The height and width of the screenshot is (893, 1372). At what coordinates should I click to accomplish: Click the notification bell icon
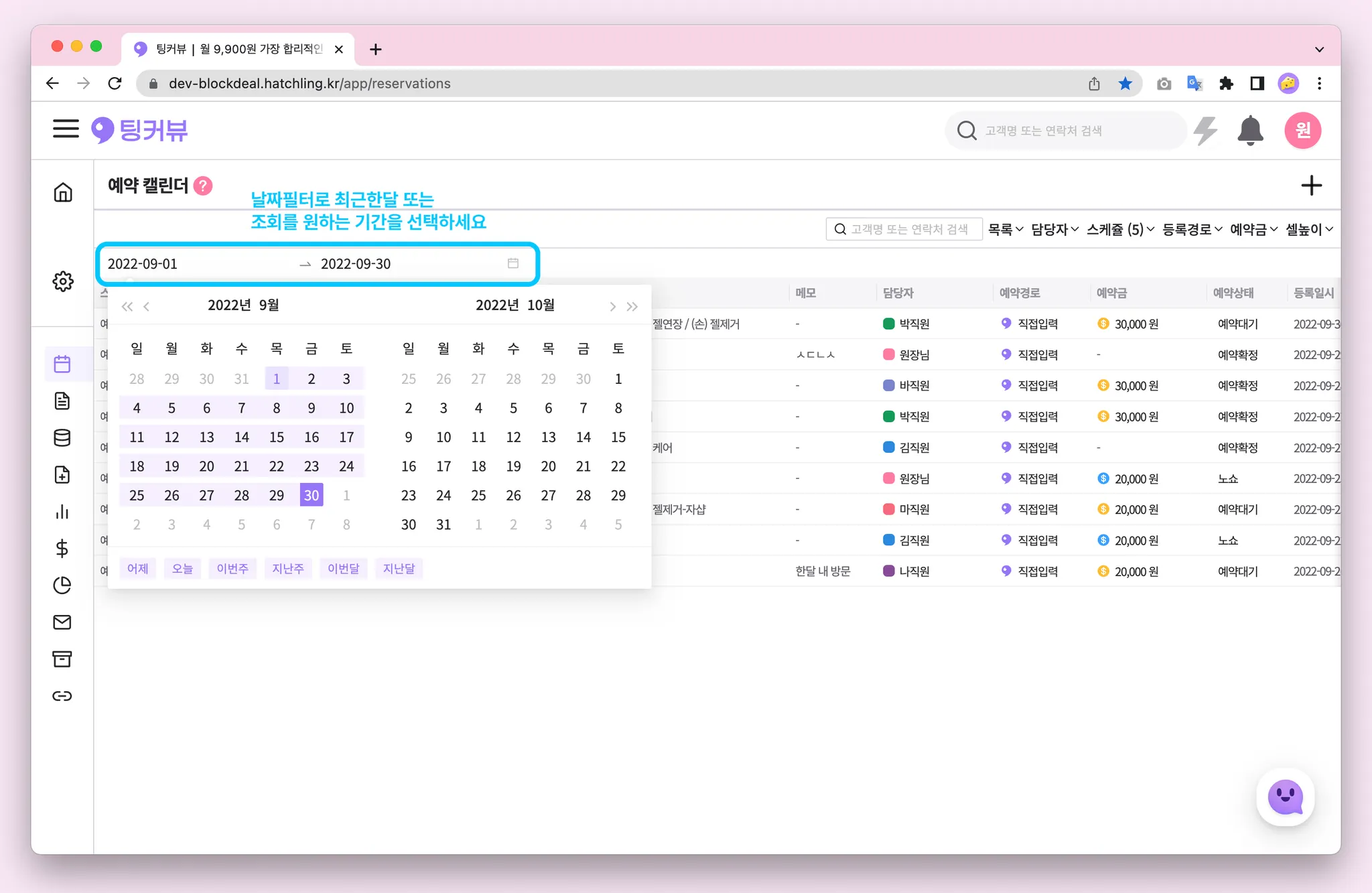1249,130
